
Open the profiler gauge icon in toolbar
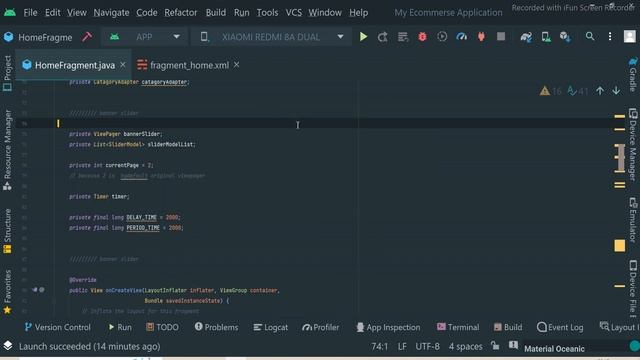point(461,37)
